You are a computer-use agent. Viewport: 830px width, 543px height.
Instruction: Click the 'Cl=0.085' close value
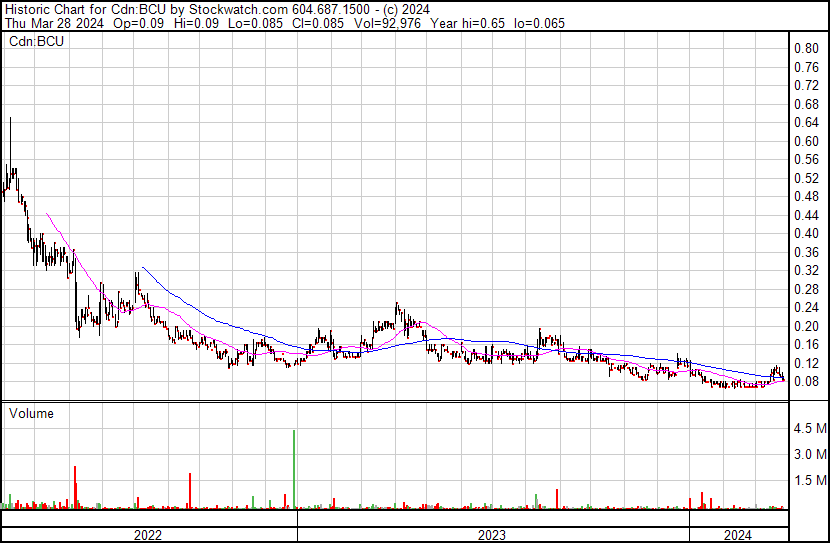pyautogui.click(x=317, y=23)
